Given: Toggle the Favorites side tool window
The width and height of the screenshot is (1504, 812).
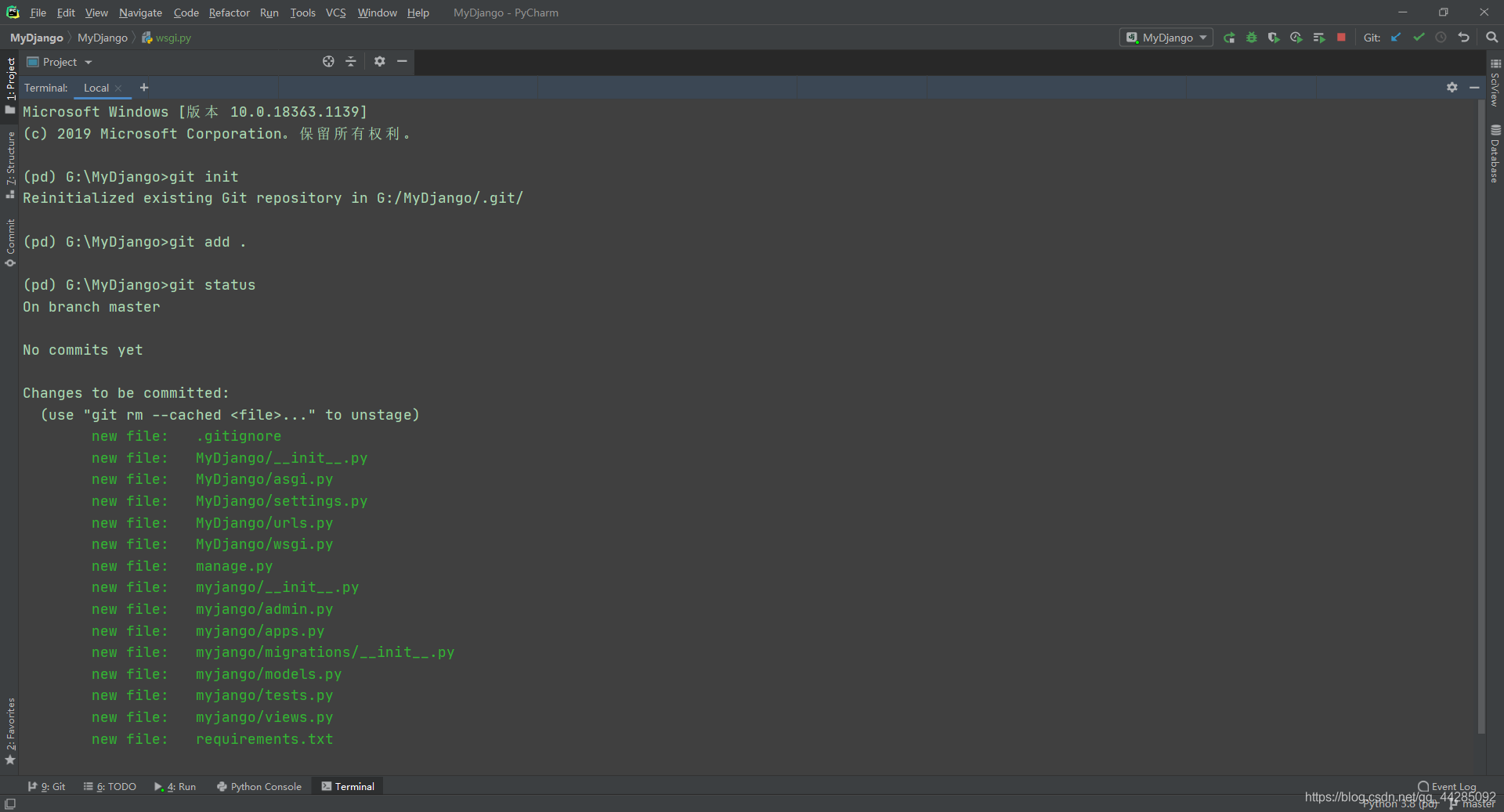Looking at the screenshot, I should pos(10,731).
